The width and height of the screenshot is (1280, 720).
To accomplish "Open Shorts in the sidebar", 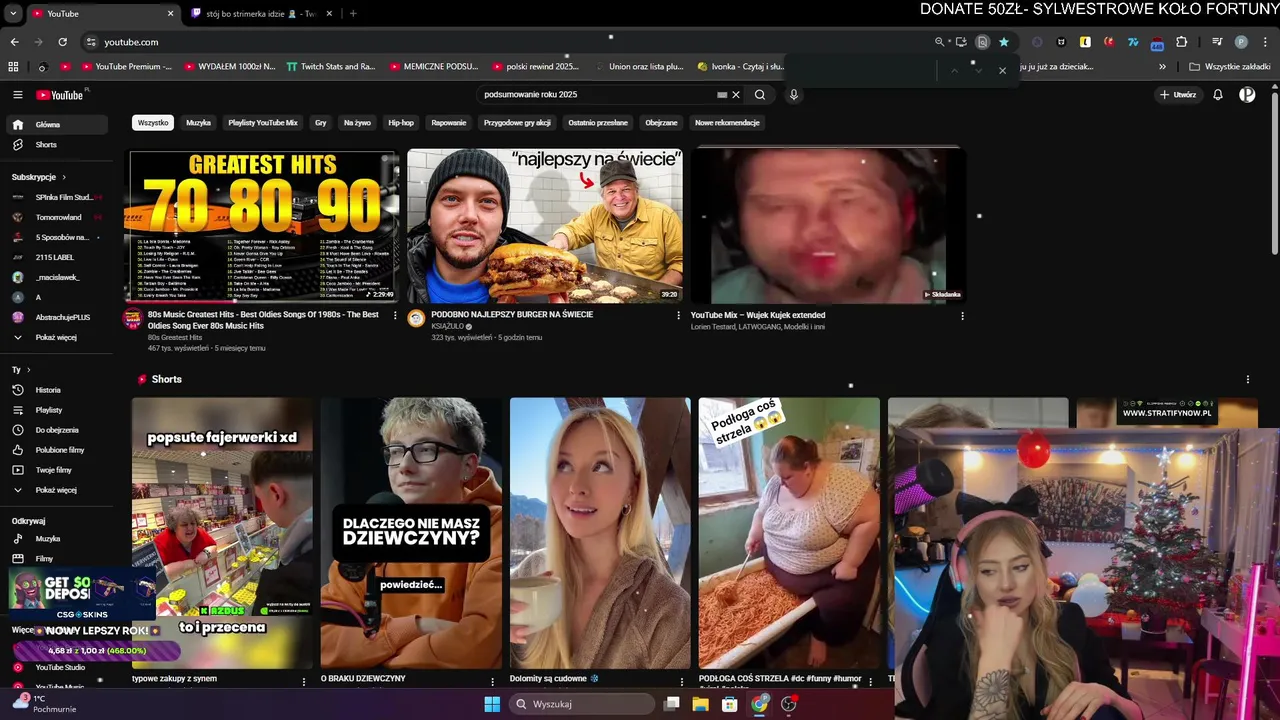I will pos(46,145).
